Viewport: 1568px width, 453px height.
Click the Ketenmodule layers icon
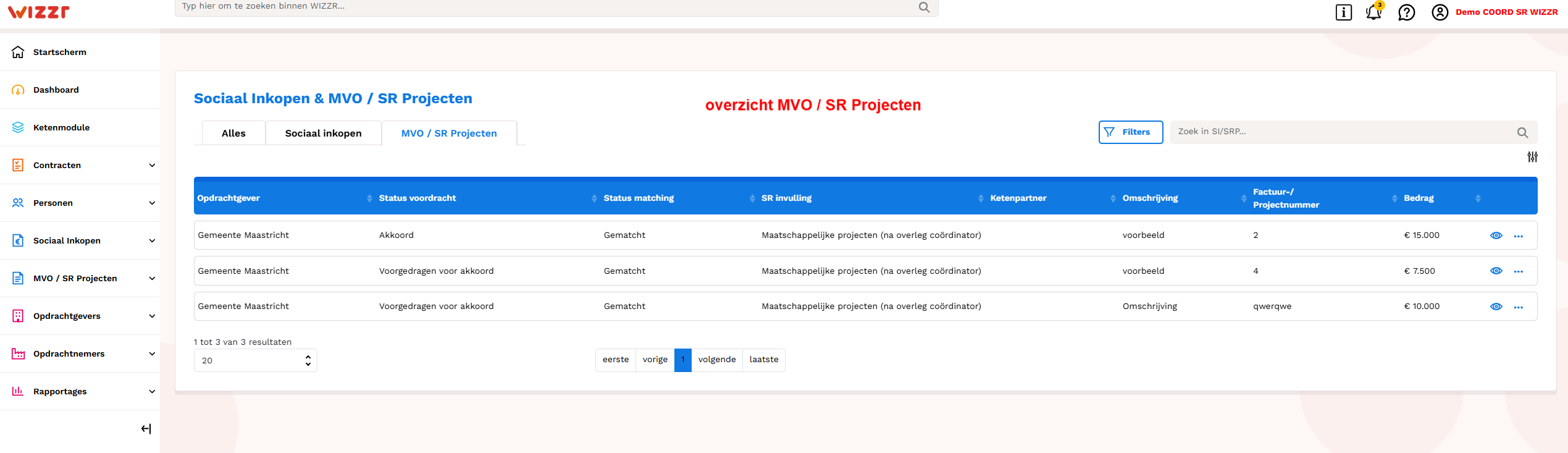(18, 127)
